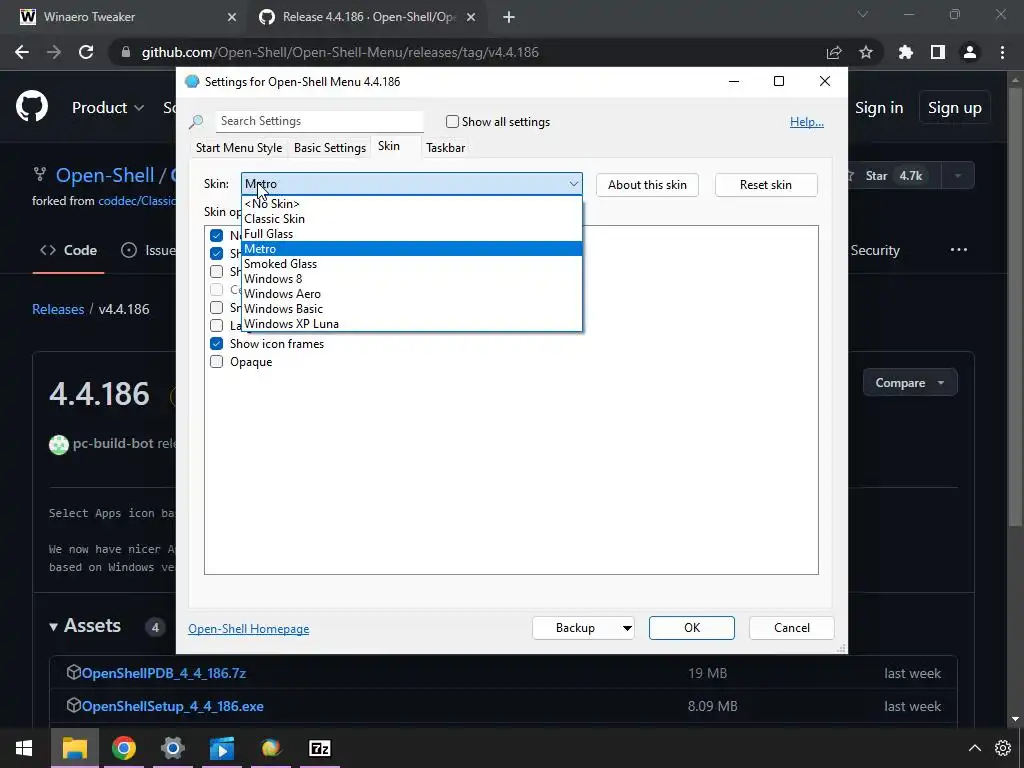Image resolution: width=1024 pixels, height=768 pixels.
Task: Open the Compare dropdown
Action: pos(910,383)
